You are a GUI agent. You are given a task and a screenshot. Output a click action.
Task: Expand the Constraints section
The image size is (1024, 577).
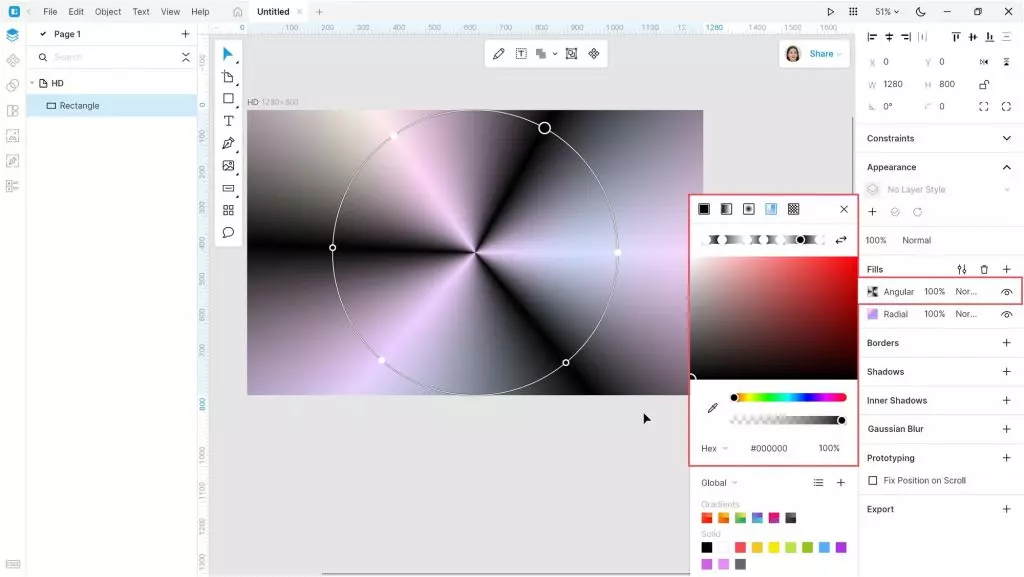[x=1006, y=138]
